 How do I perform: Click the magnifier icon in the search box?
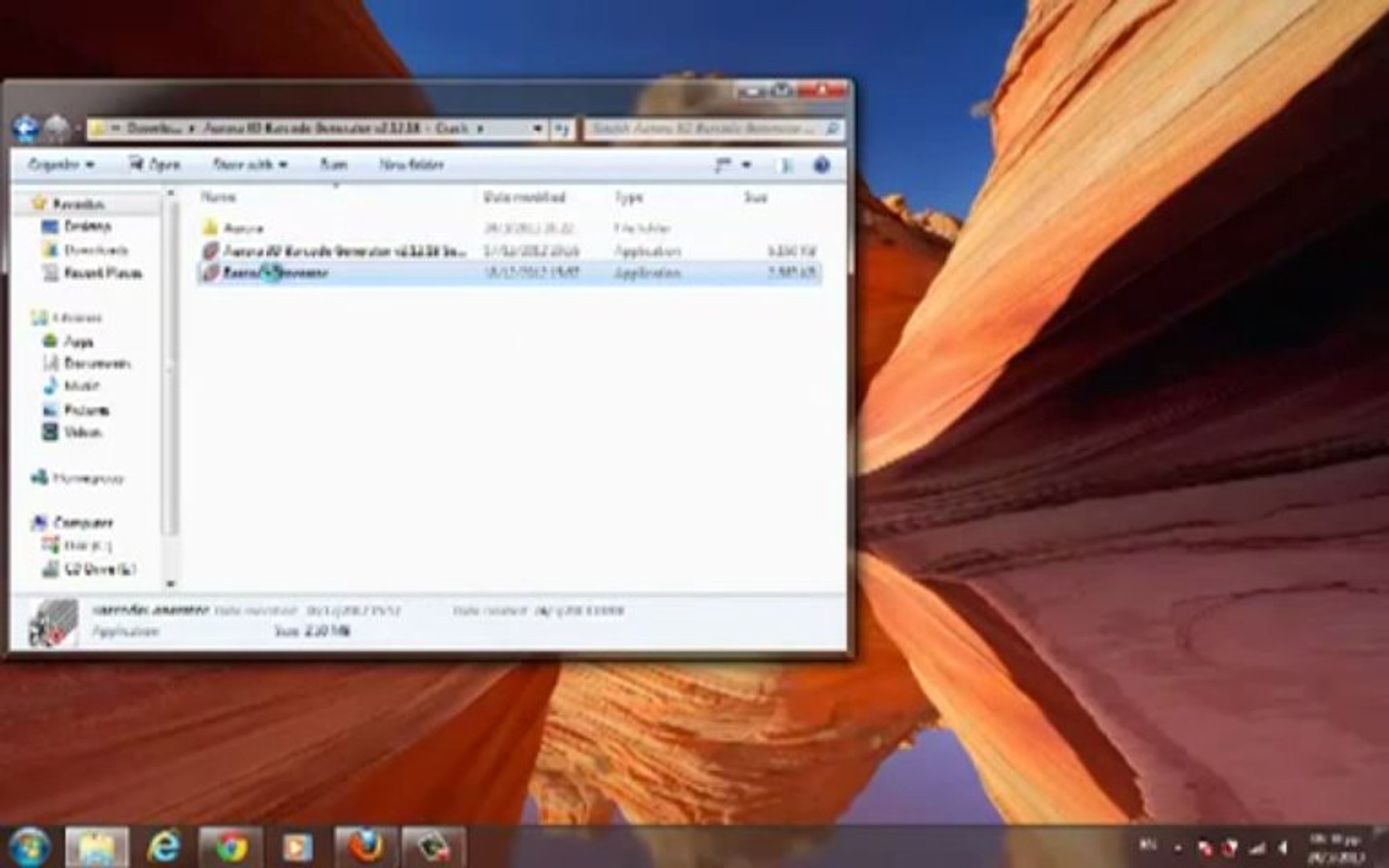coord(831,129)
